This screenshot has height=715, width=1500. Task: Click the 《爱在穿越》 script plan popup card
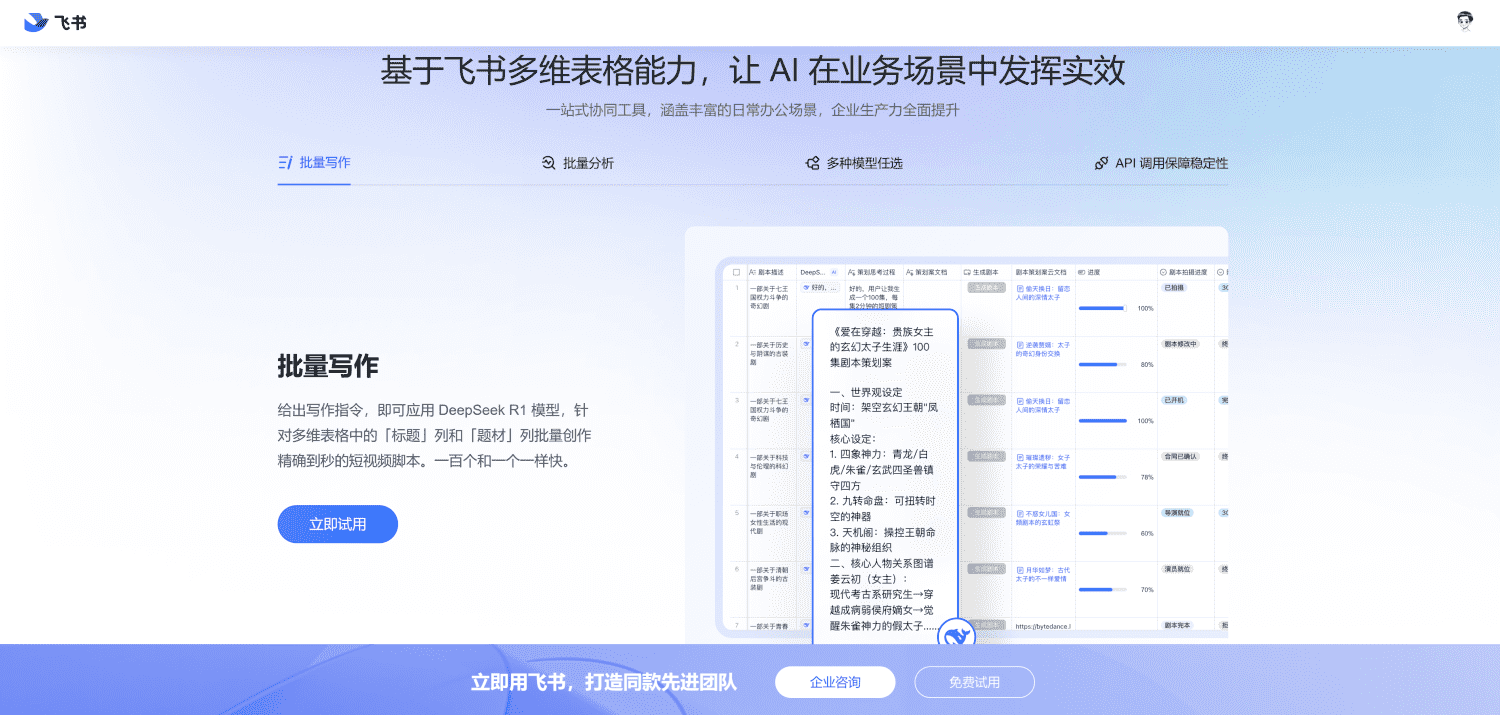coord(885,475)
